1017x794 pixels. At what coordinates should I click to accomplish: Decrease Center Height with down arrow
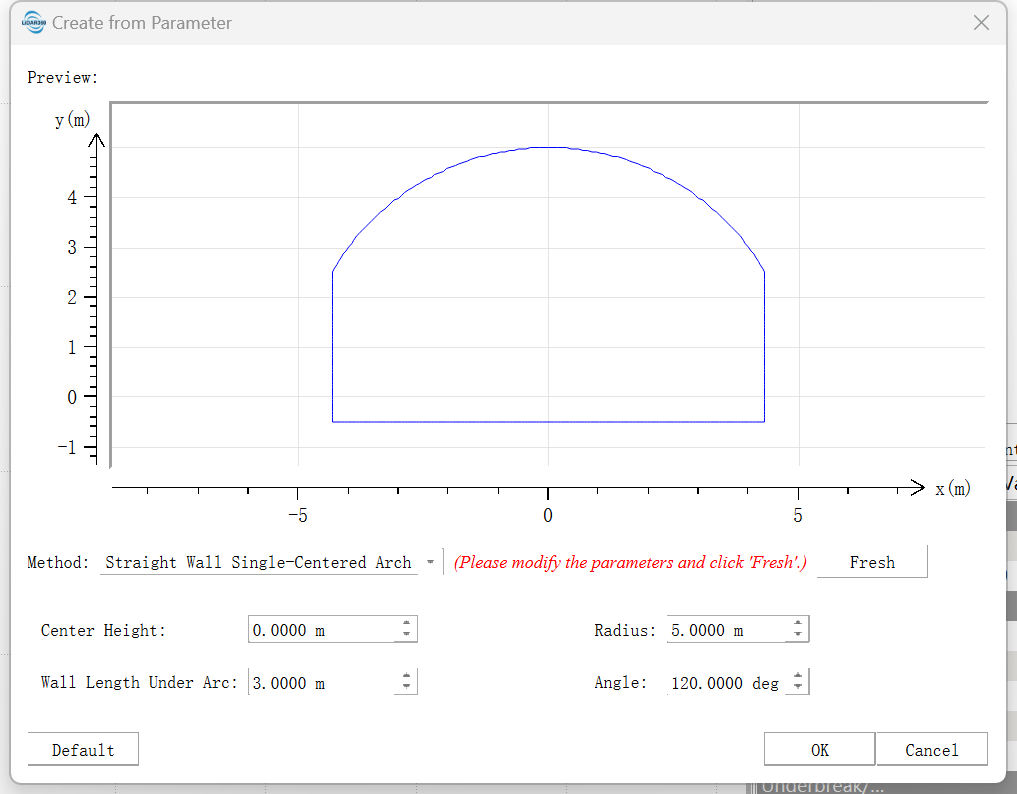click(406, 636)
